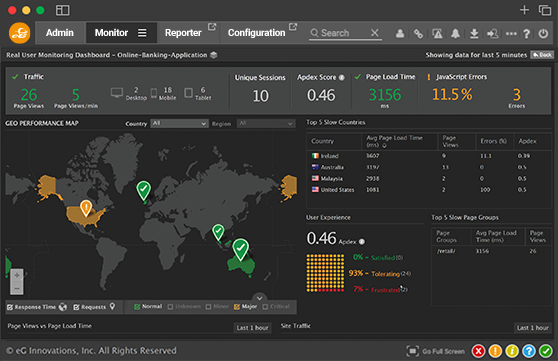Click the download icon in toolbar
Viewport: 558px width, 361px height.
[474, 34]
